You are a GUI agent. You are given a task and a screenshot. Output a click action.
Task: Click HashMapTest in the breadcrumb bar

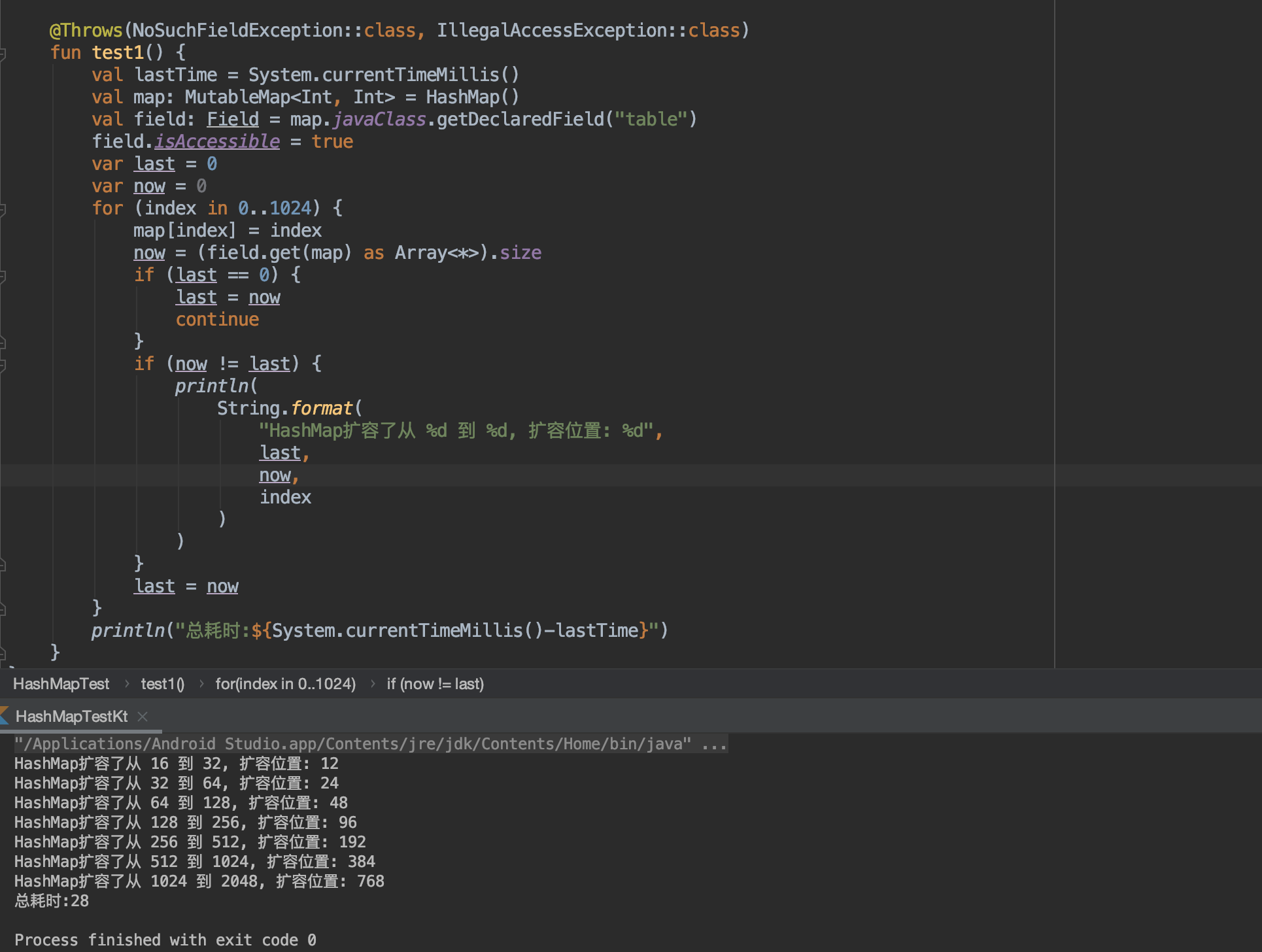click(61, 684)
